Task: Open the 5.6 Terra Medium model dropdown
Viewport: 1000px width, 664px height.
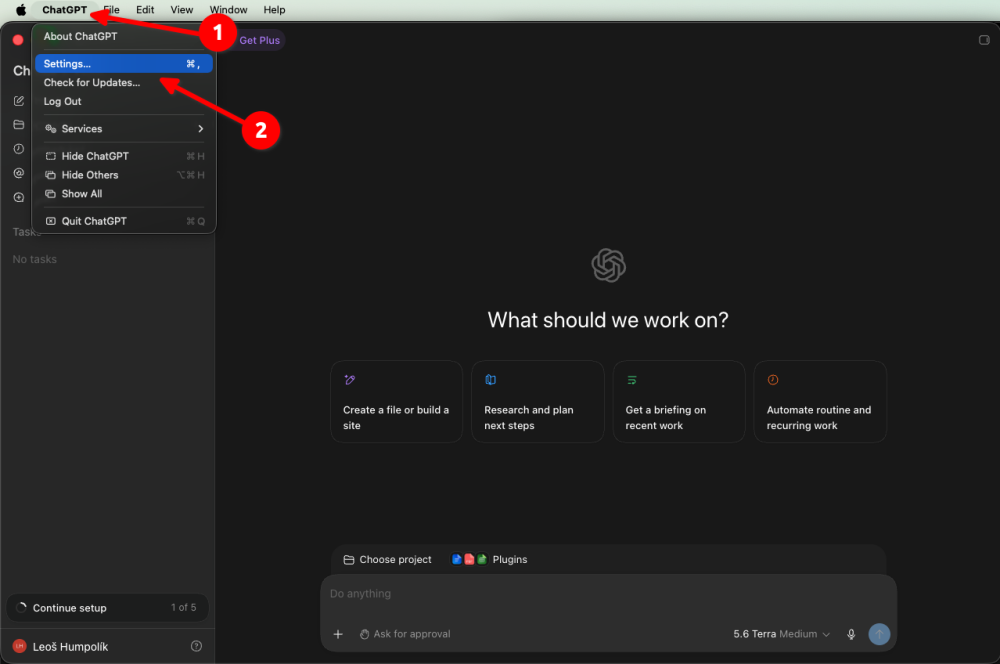Action: pos(781,634)
